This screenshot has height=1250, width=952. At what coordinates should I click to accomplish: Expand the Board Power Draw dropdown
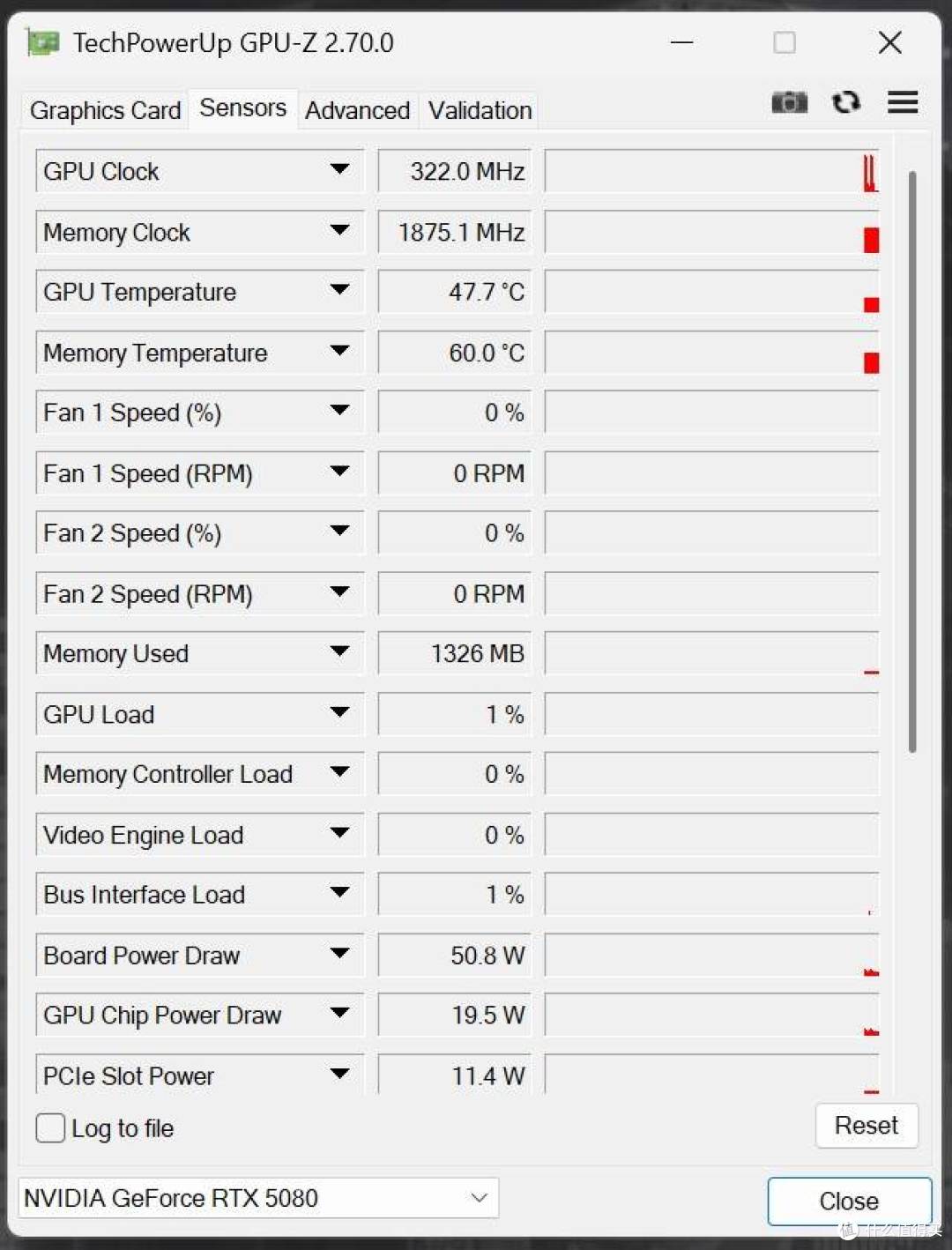click(x=339, y=954)
